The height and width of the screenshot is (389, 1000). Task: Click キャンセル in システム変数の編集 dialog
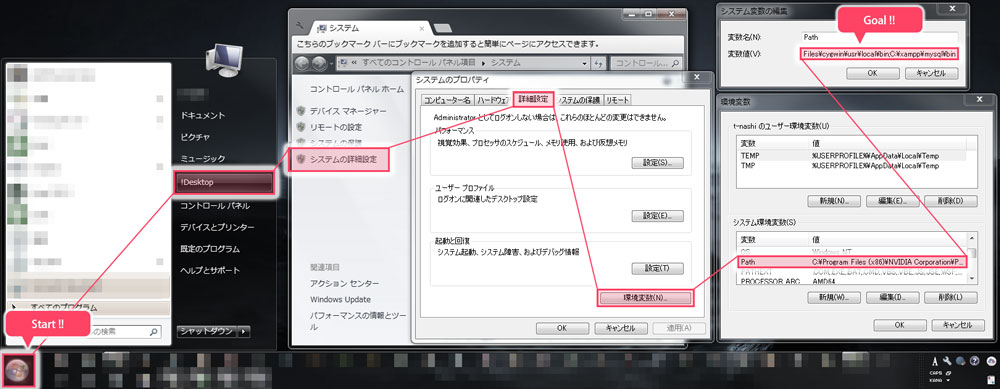[931, 73]
